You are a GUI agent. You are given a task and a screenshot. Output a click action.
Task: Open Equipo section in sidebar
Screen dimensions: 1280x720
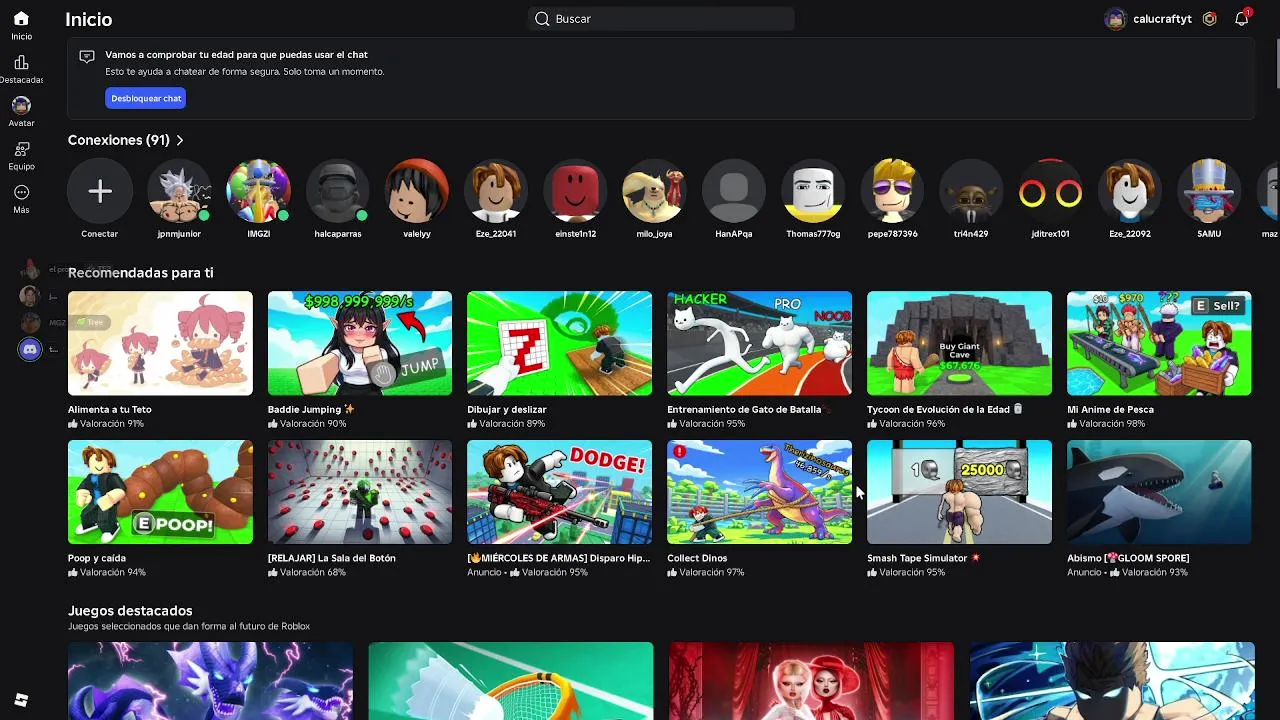coord(21,155)
